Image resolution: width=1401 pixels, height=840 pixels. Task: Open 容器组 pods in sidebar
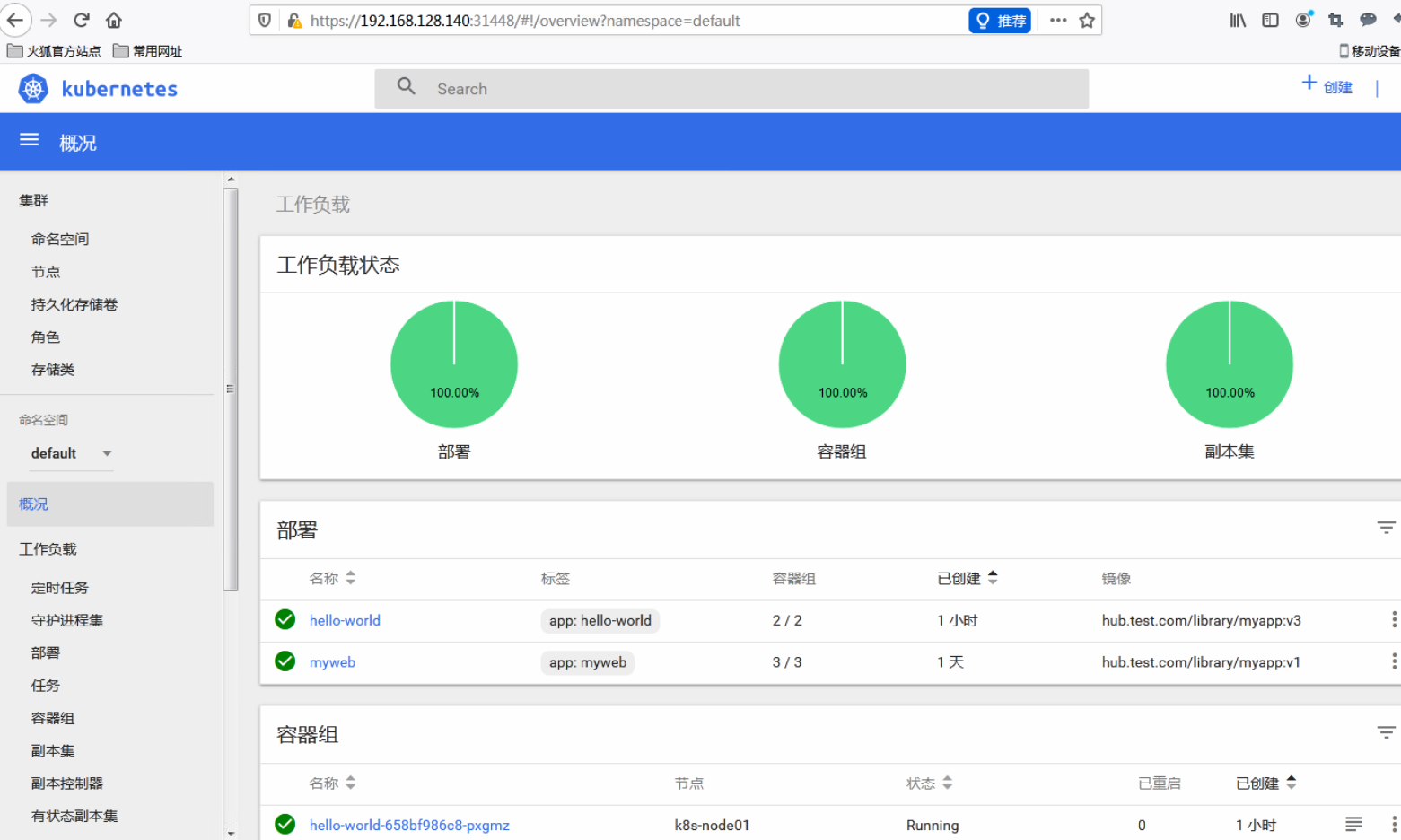tap(53, 718)
